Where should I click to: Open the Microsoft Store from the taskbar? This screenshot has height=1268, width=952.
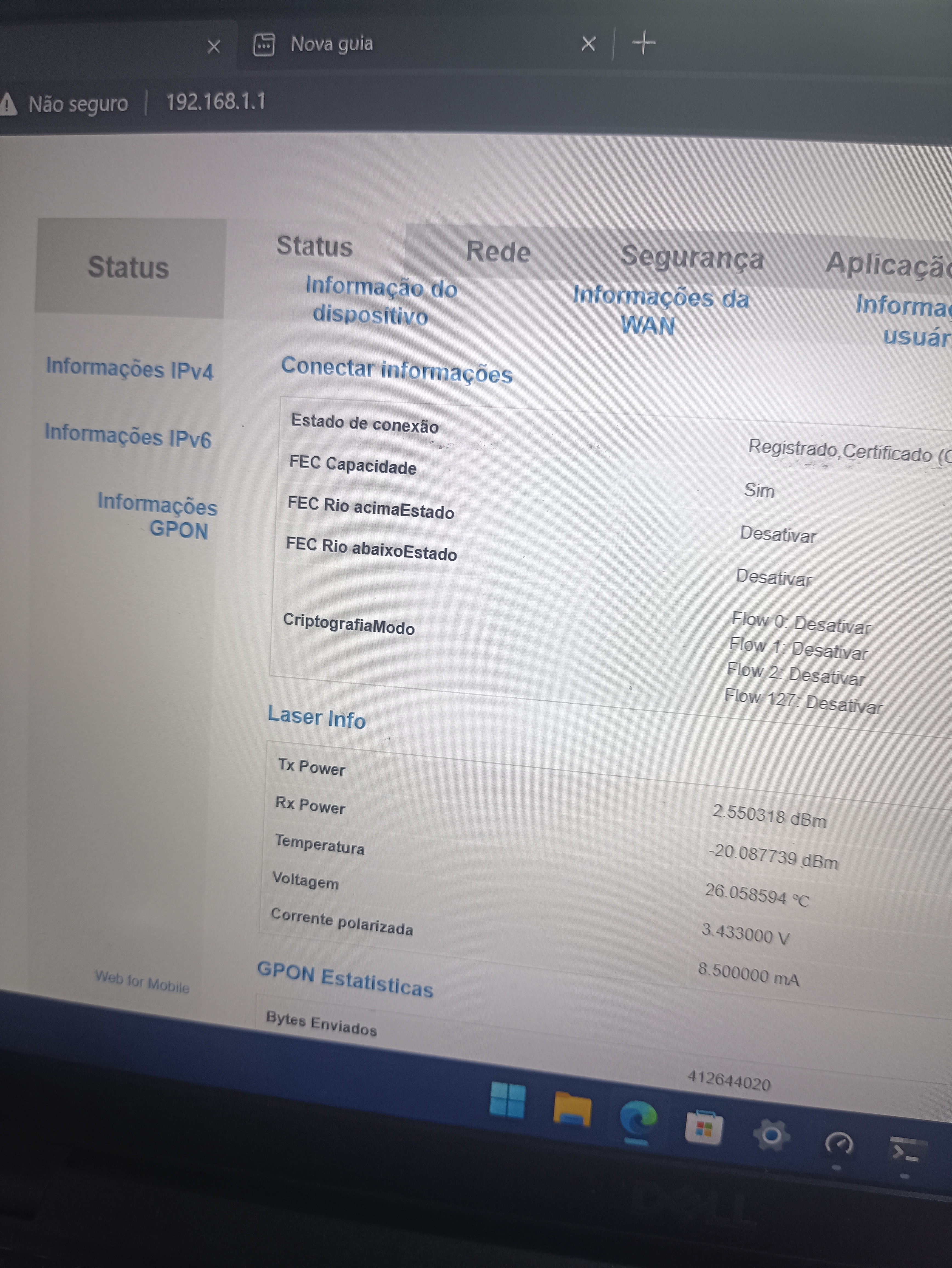[x=704, y=1128]
